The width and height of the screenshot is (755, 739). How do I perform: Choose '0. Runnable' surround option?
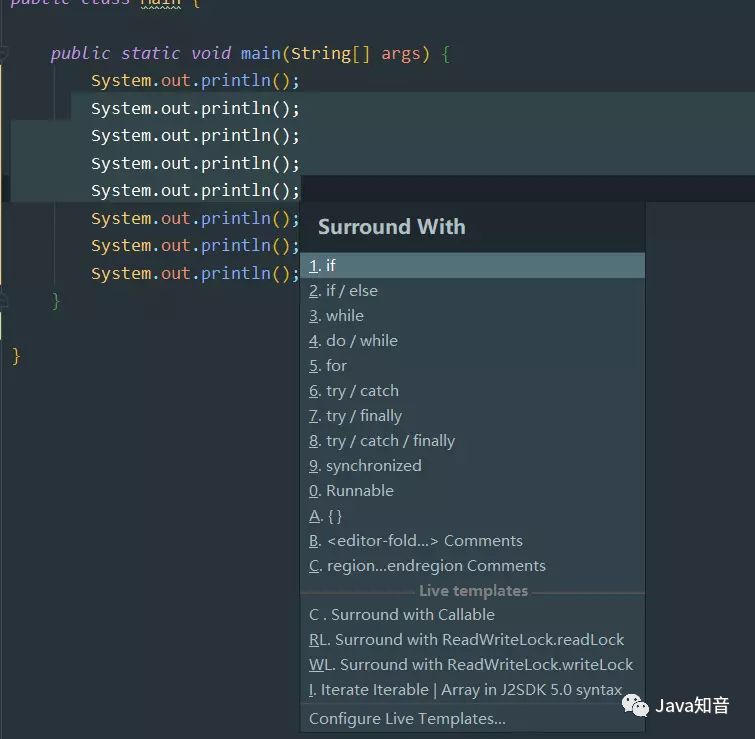[472, 491]
